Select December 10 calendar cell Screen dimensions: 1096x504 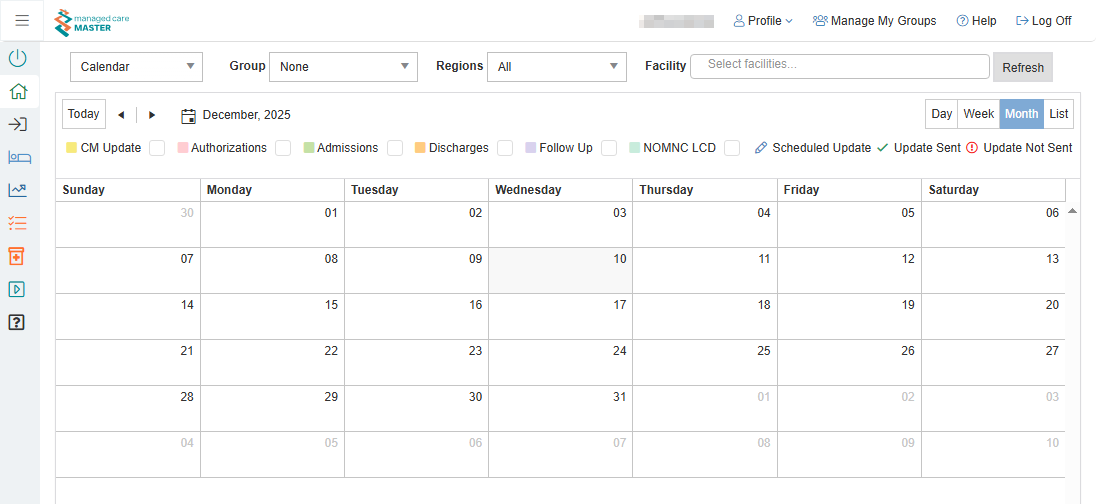click(x=561, y=271)
